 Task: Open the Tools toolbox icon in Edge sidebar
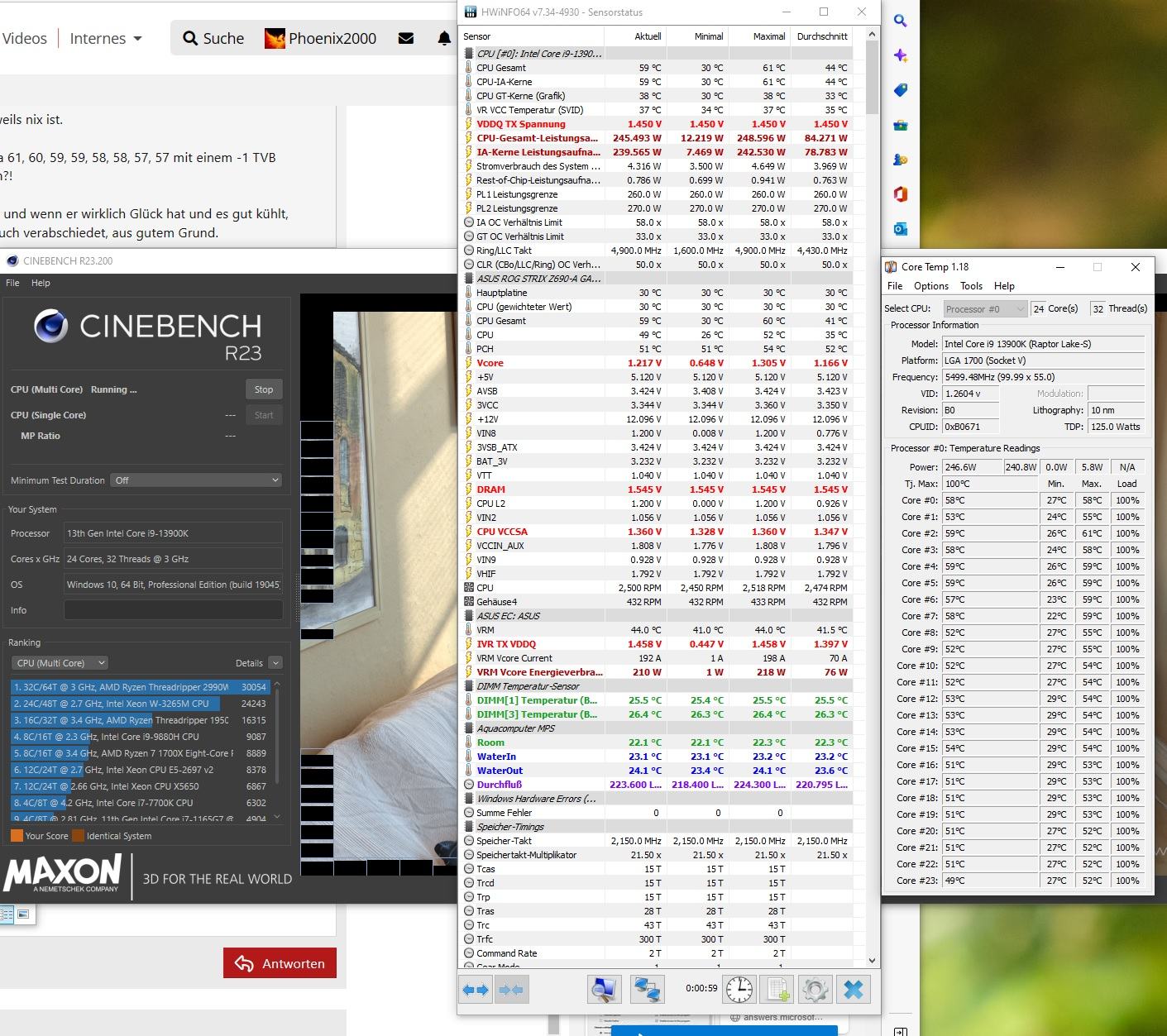[x=901, y=125]
